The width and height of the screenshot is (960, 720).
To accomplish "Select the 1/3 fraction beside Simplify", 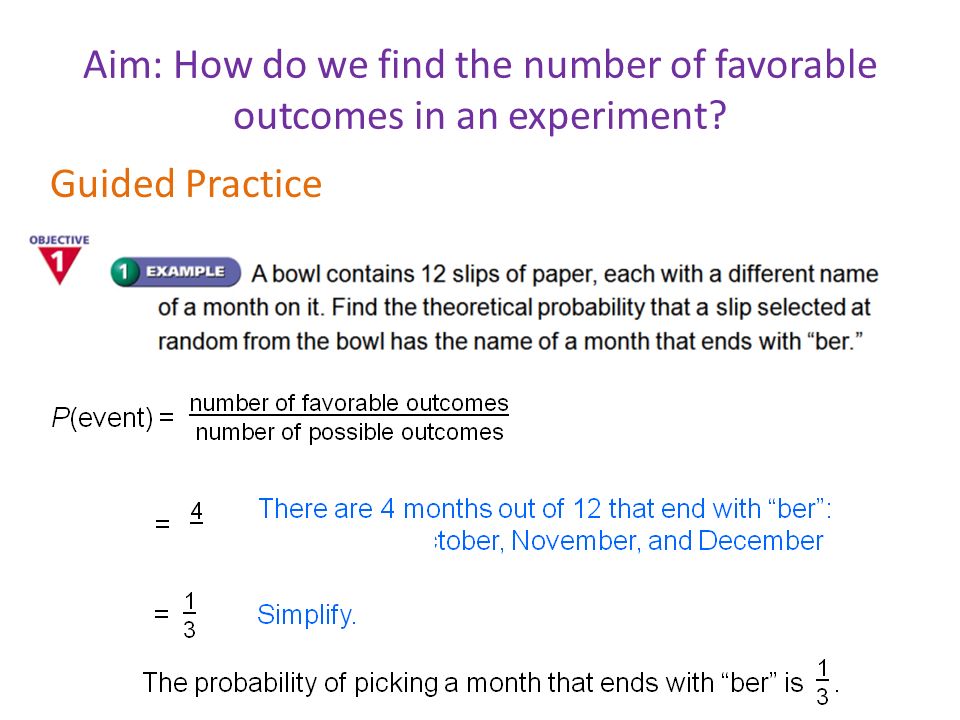I will coord(190,615).
